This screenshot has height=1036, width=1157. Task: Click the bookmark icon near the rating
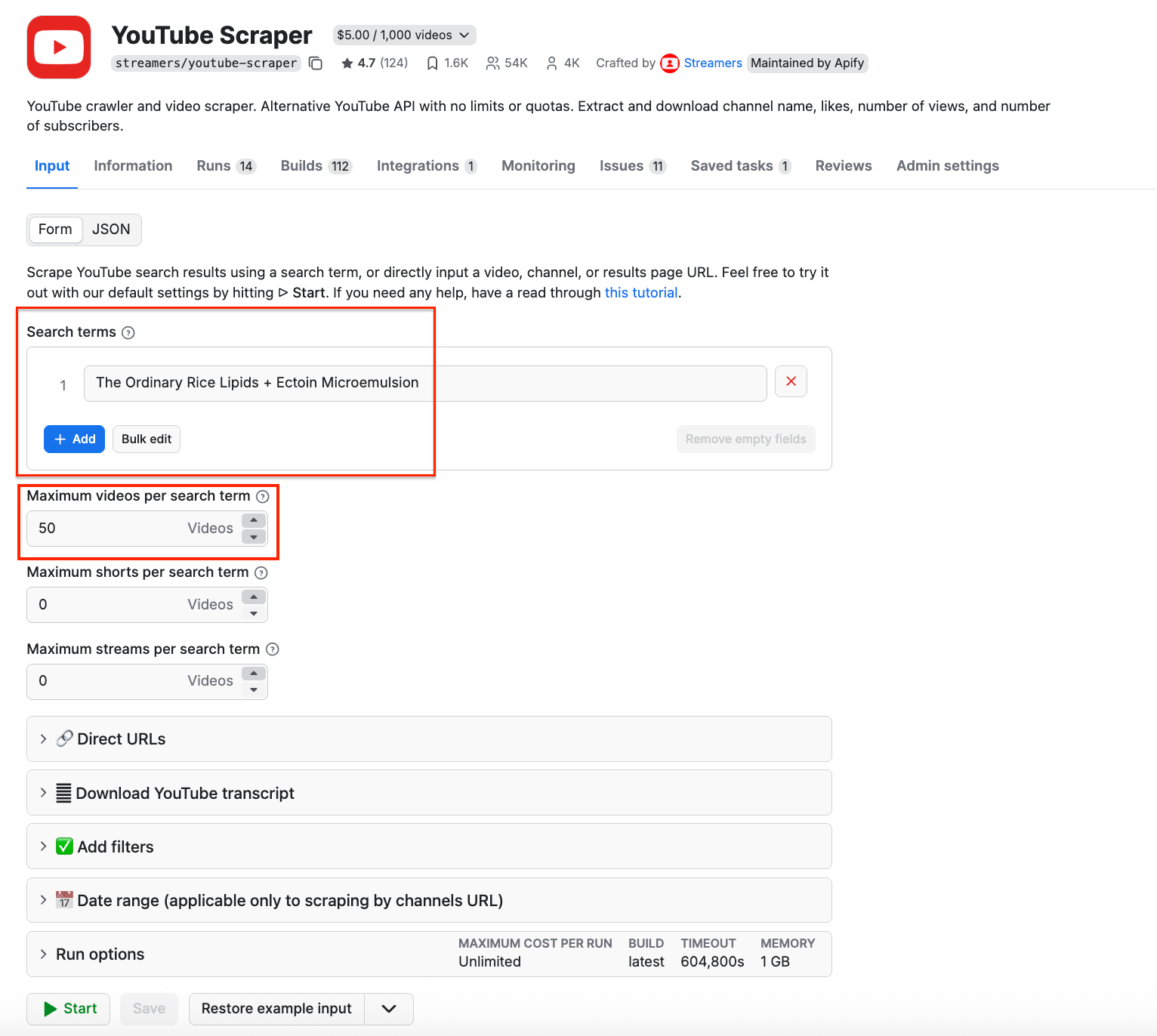[x=432, y=63]
